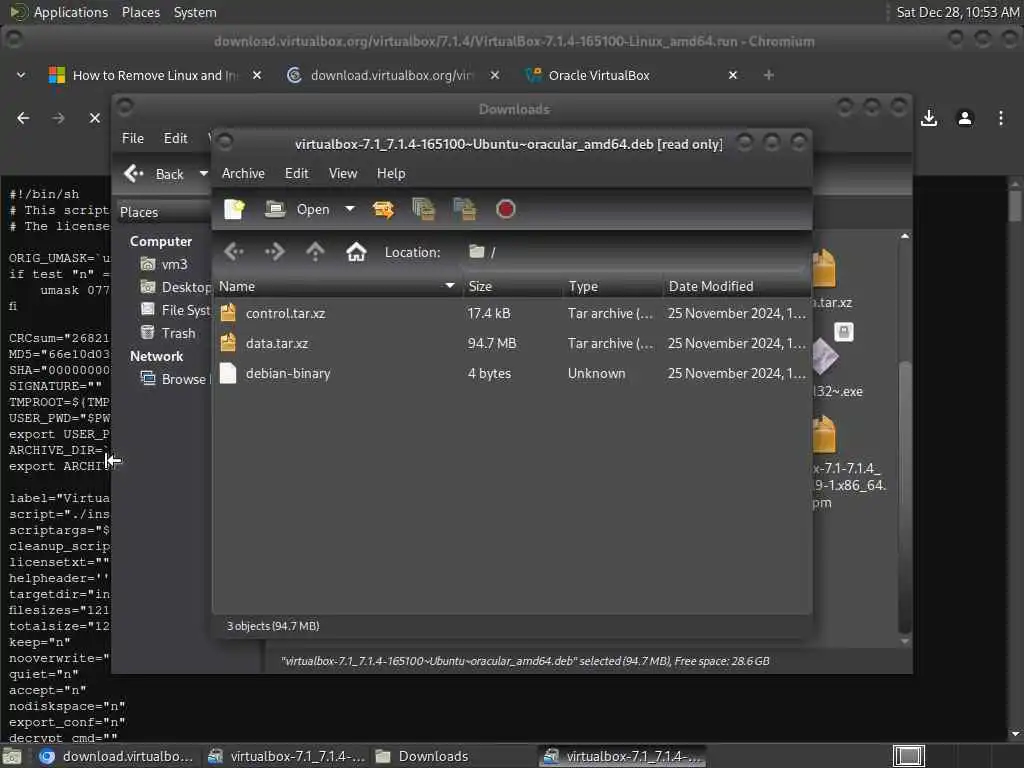This screenshot has width=1024, height=768.
Task: Stop loading page in Chromium
Action: click(x=95, y=118)
